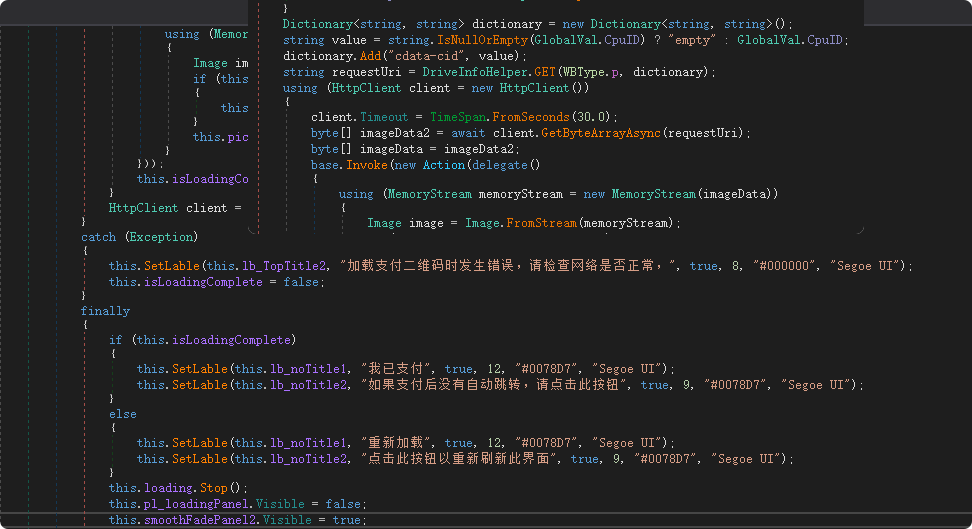Click the finally keyword
972x529 pixels.
click(105, 311)
